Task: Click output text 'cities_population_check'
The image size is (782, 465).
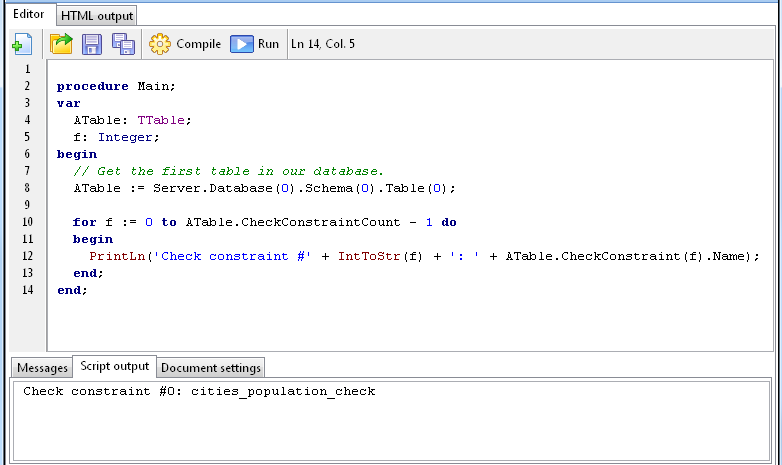Action: point(283,391)
